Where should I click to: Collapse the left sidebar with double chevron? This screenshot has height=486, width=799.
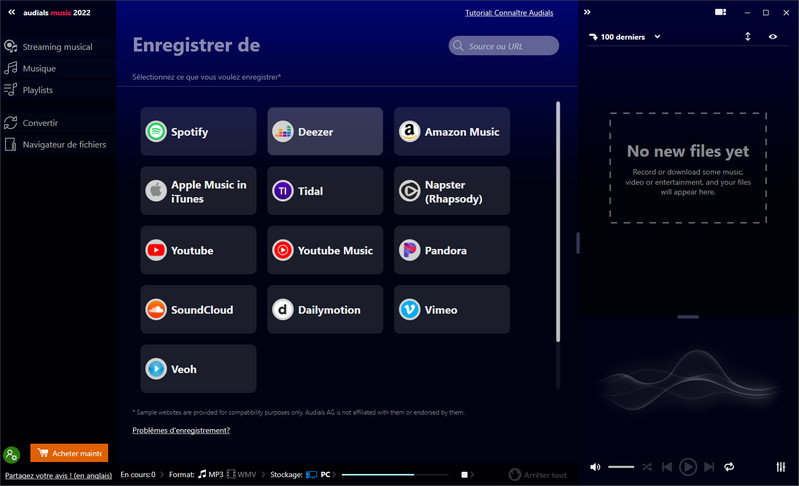(x=11, y=13)
